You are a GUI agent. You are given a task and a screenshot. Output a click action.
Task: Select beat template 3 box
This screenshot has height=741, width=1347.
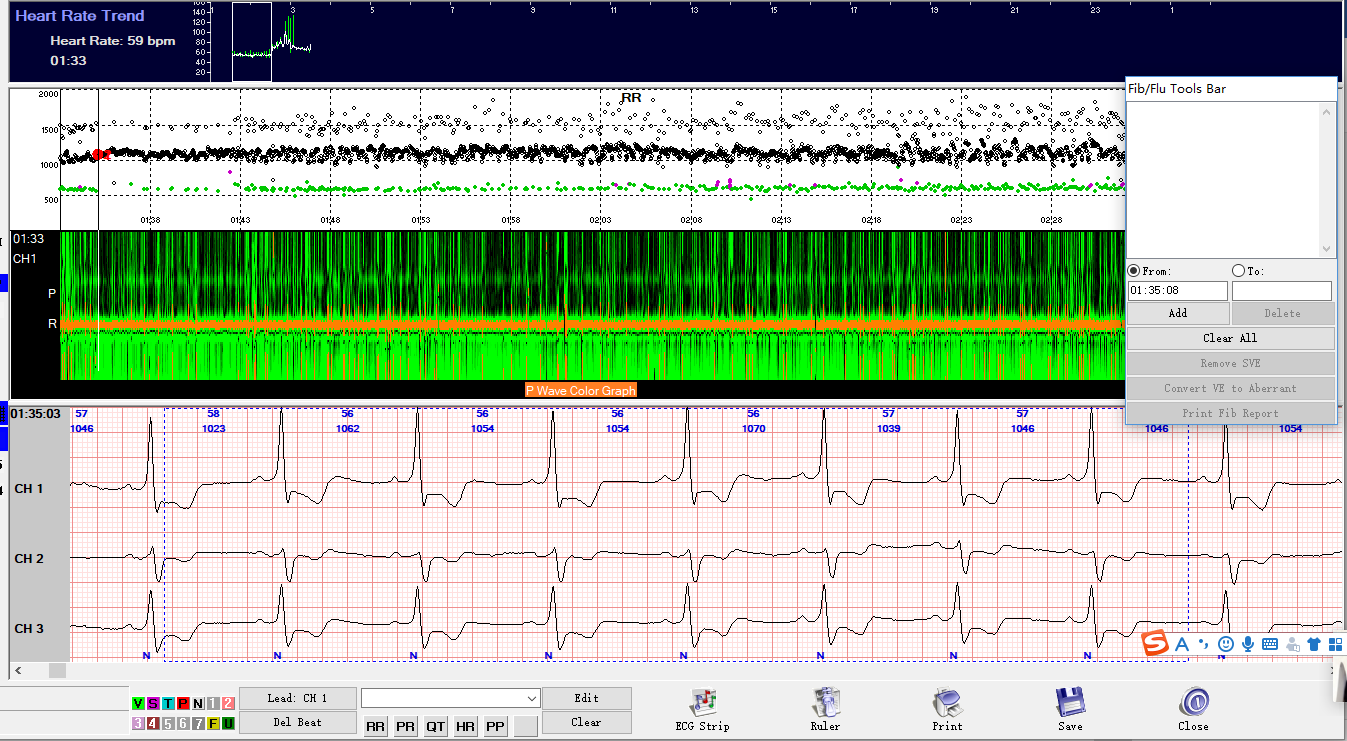click(138, 723)
